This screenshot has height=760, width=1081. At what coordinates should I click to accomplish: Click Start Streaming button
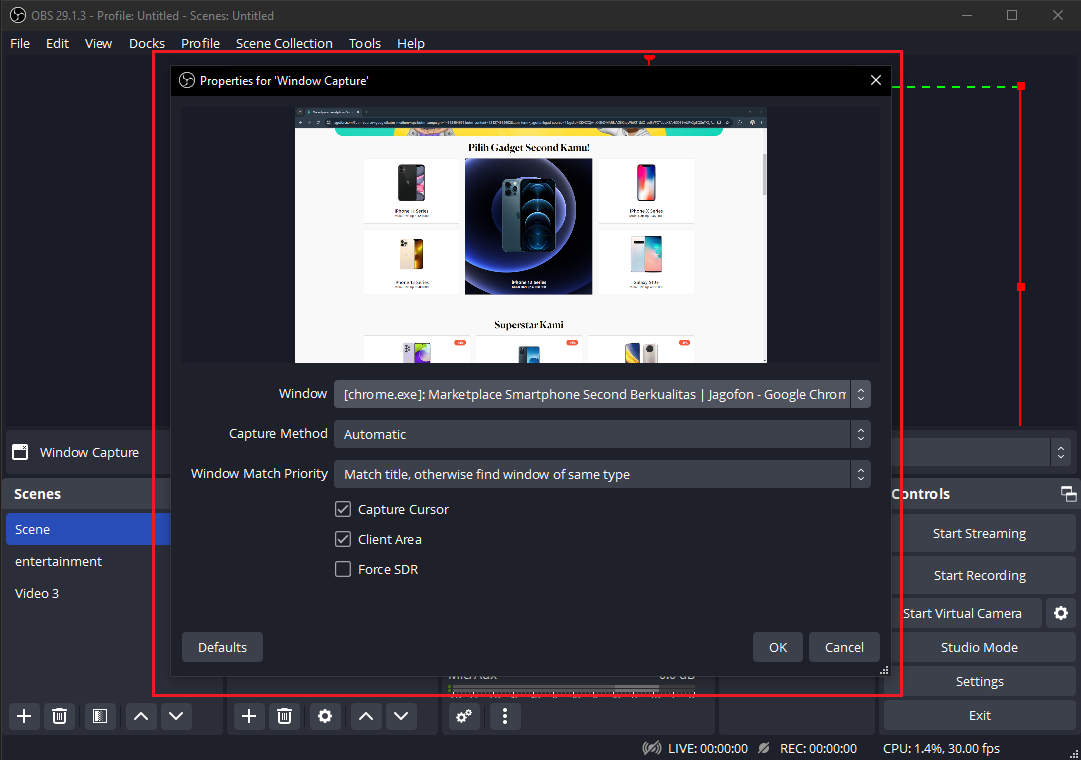[979, 534]
